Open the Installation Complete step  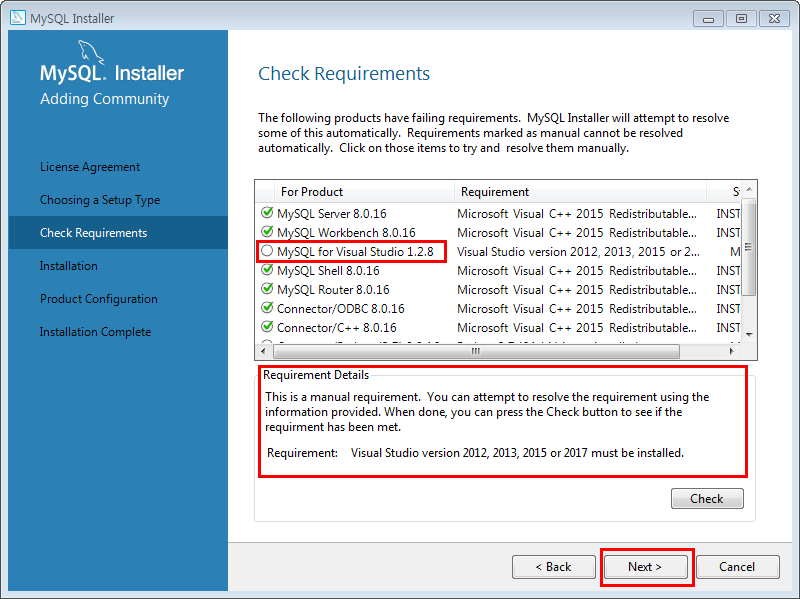coord(95,332)
